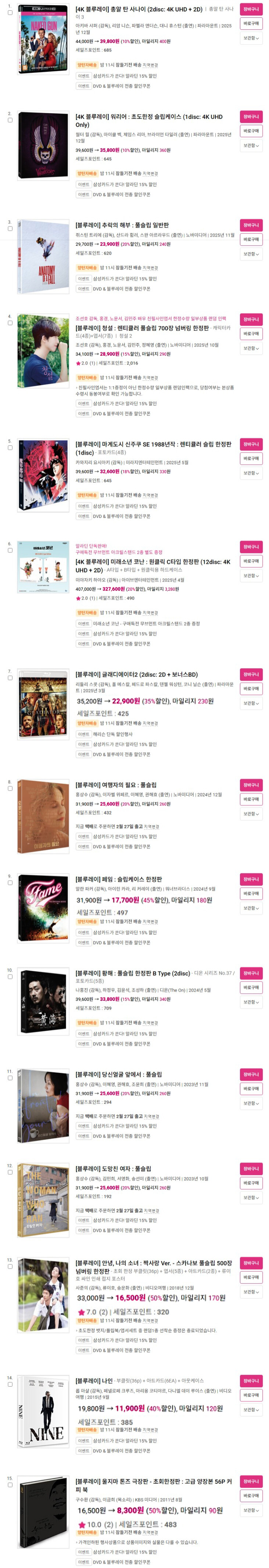Click the star icon beside the 10.0 rating
269x1568 pixels.
tap(81, 1525)
